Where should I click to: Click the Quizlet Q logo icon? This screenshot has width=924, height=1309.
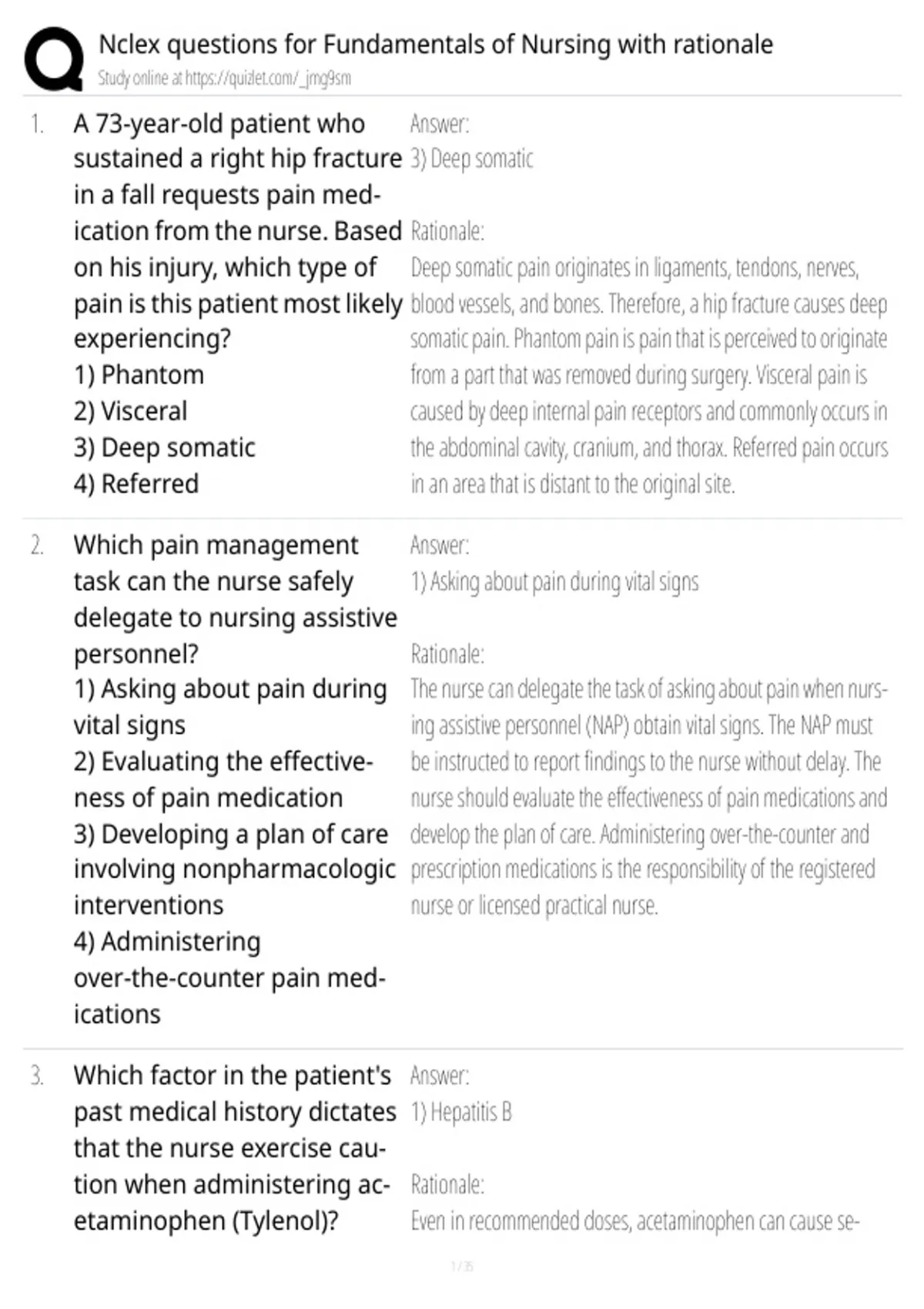pyautogui.click(x=54, y=59)
